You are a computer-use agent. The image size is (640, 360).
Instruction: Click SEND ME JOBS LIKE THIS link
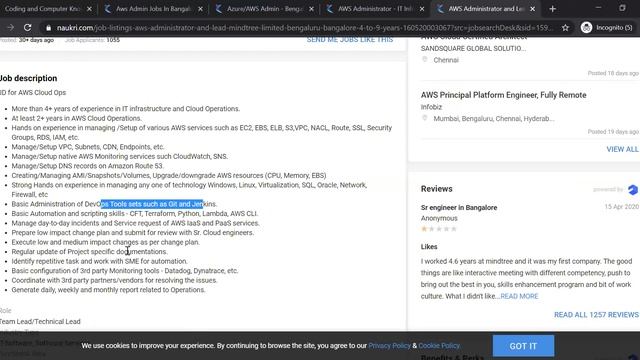[350, 40]
